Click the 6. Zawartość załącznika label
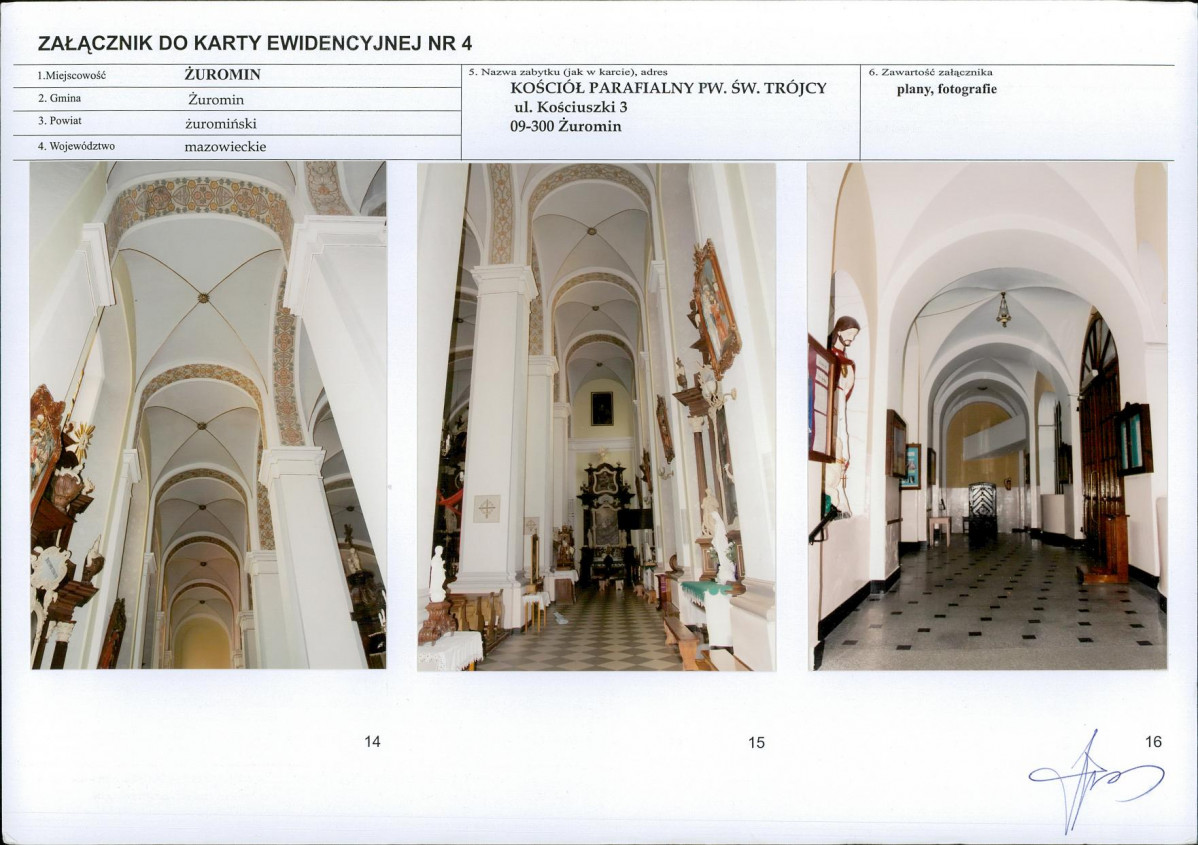Screen dimensions: 1198x845 (931, 73)
